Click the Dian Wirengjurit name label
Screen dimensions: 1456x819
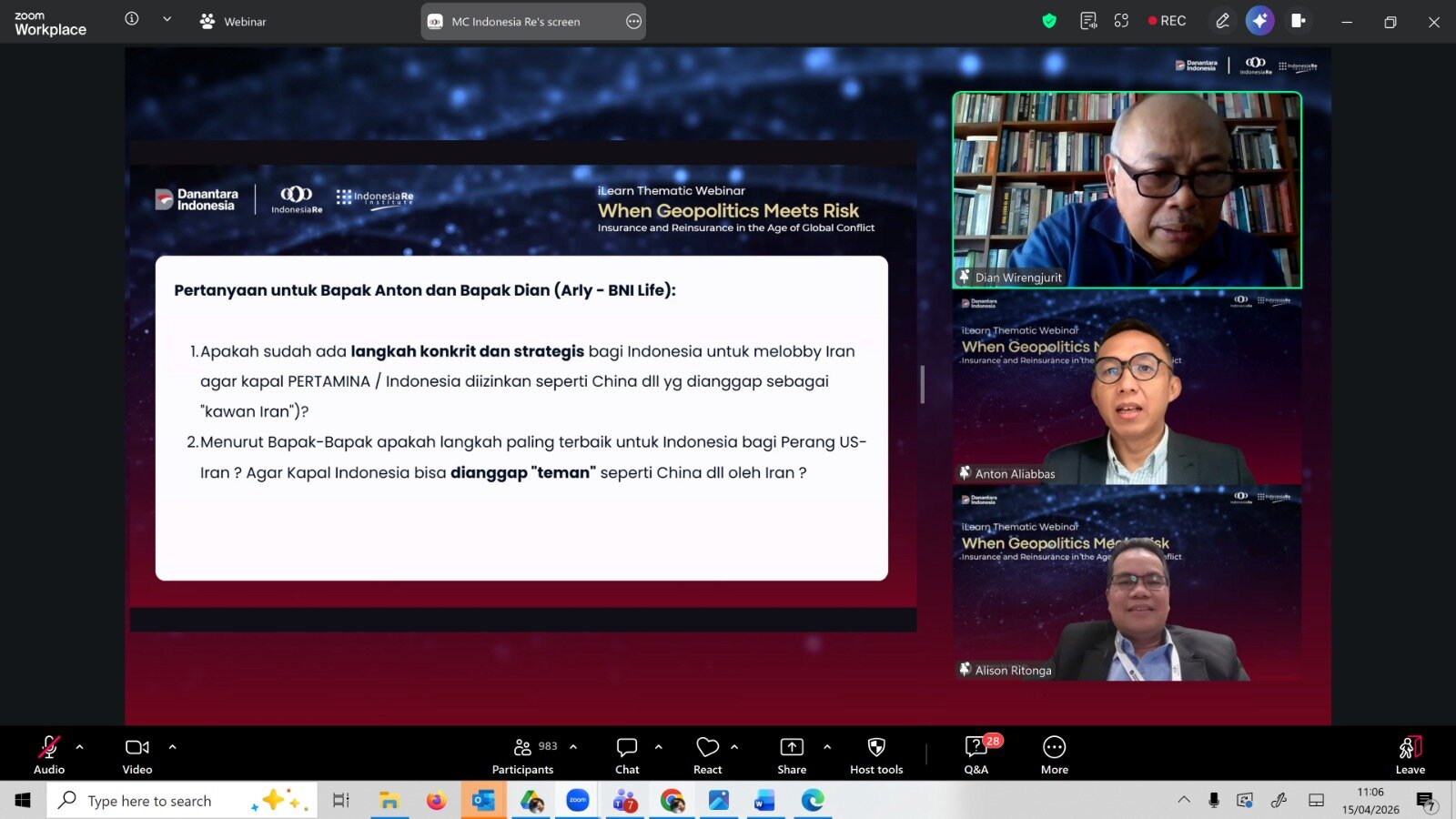1018,278
